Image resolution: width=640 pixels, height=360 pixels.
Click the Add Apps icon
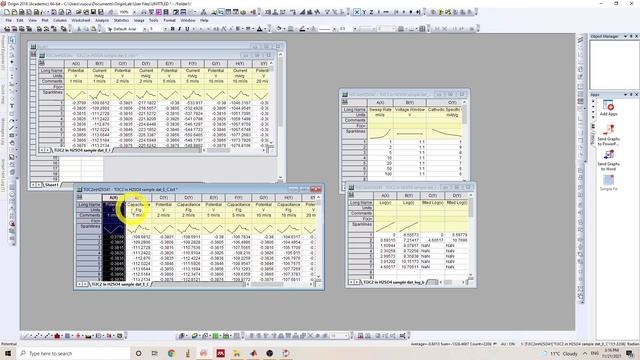point(609,108)
